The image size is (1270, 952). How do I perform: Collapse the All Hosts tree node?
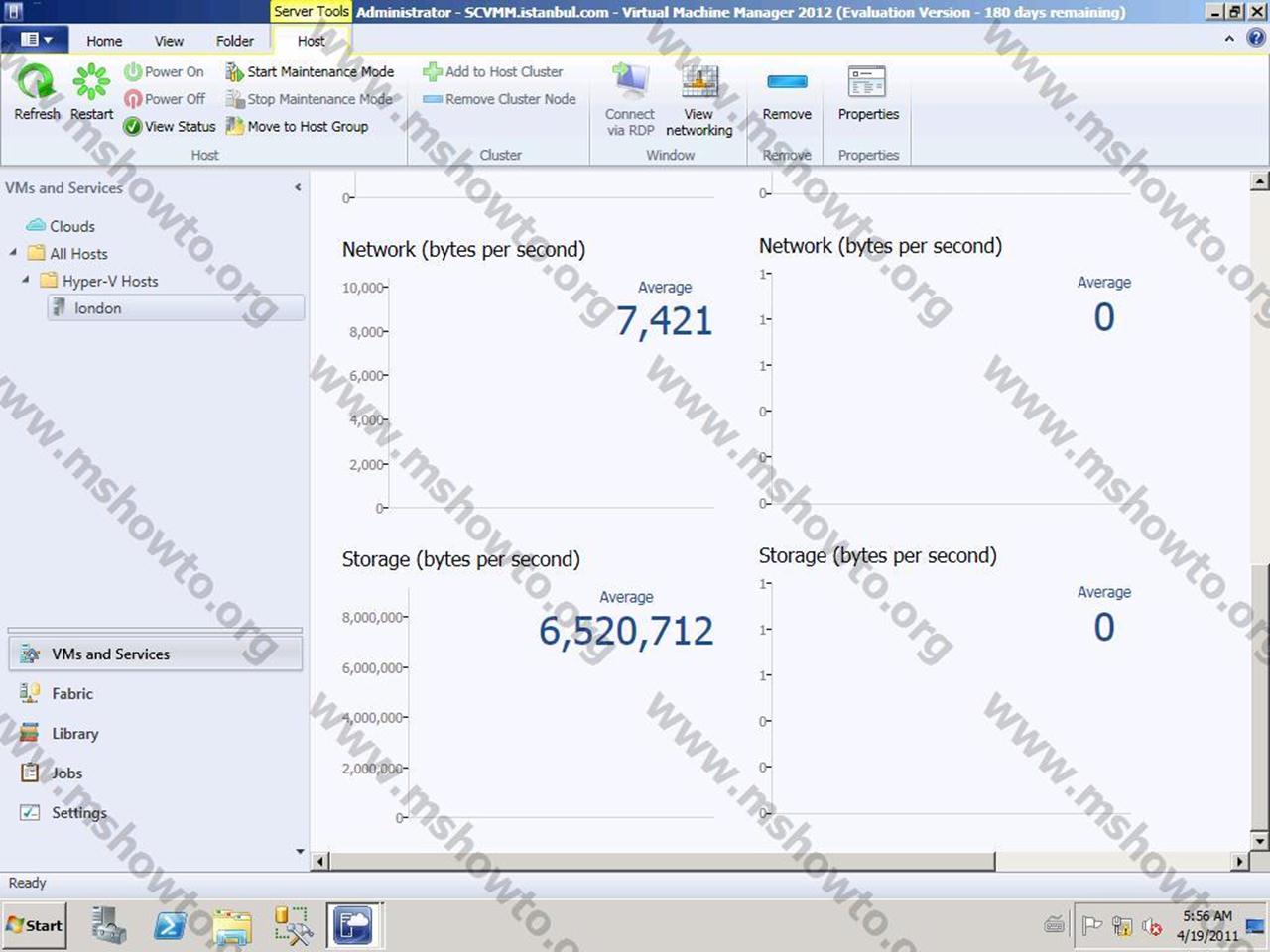click(13, 253)
